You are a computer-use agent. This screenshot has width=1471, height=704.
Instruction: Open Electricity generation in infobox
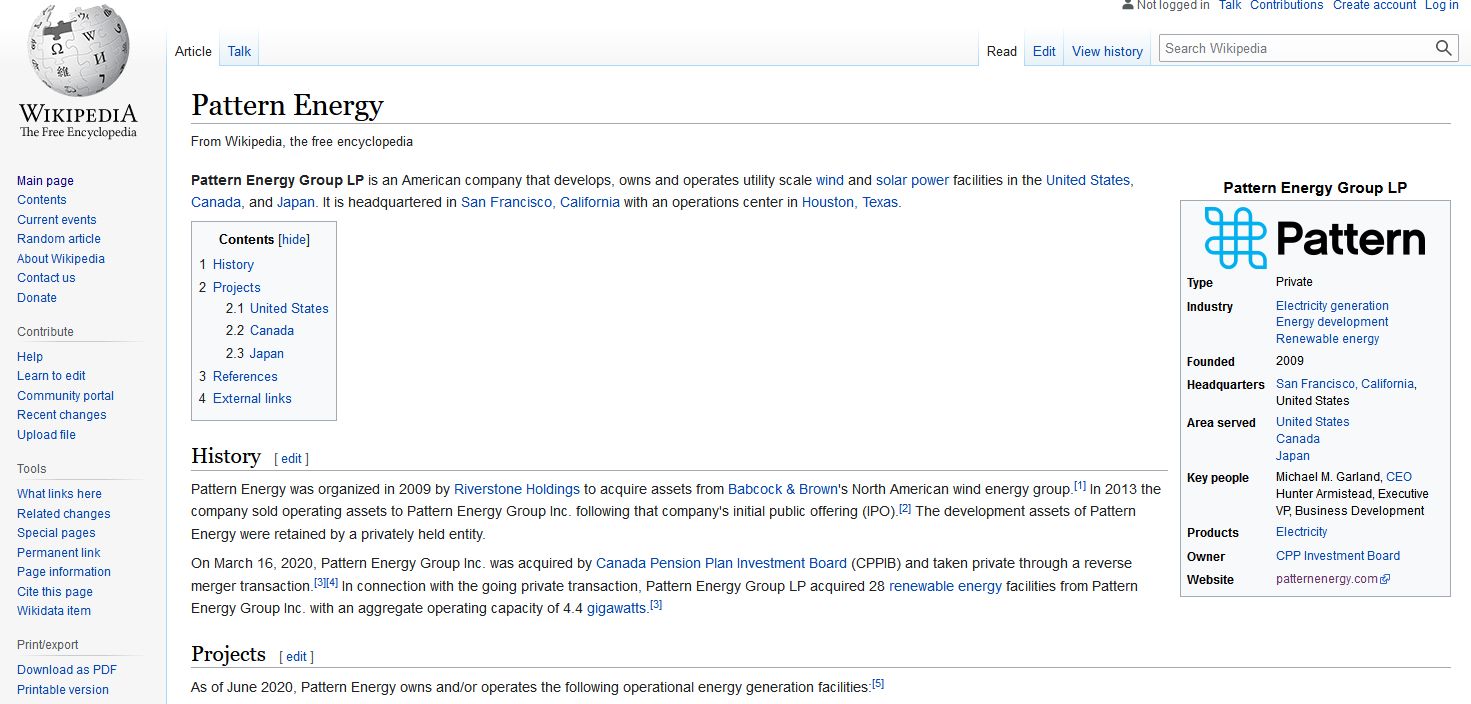1332,306
